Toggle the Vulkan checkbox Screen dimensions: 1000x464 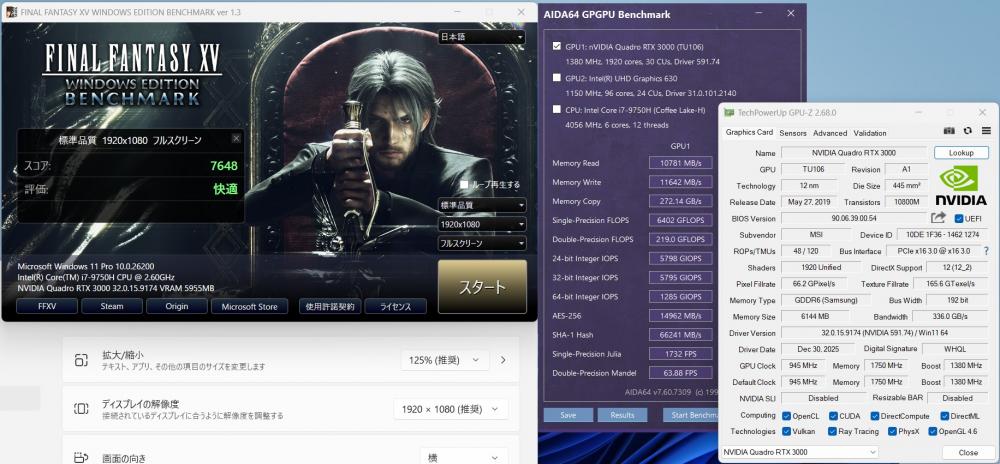(786, 431)
